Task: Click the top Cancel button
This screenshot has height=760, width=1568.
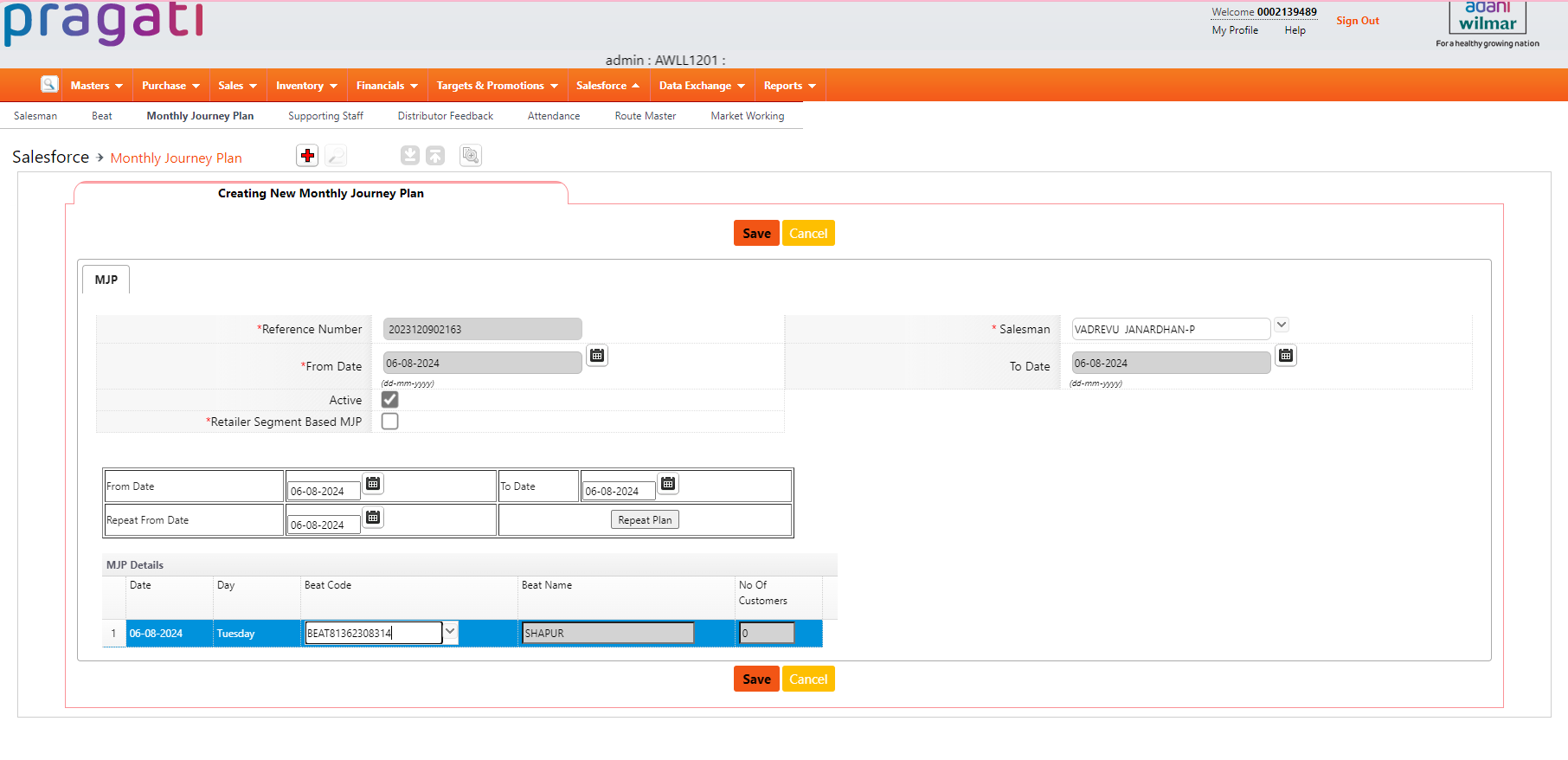Action: 808,233
